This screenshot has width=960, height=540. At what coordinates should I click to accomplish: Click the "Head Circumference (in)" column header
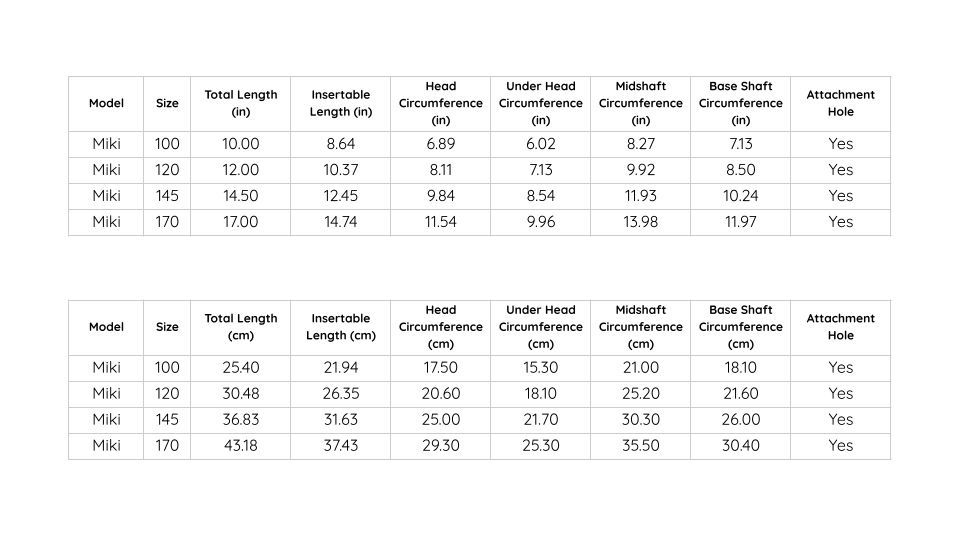441,103
